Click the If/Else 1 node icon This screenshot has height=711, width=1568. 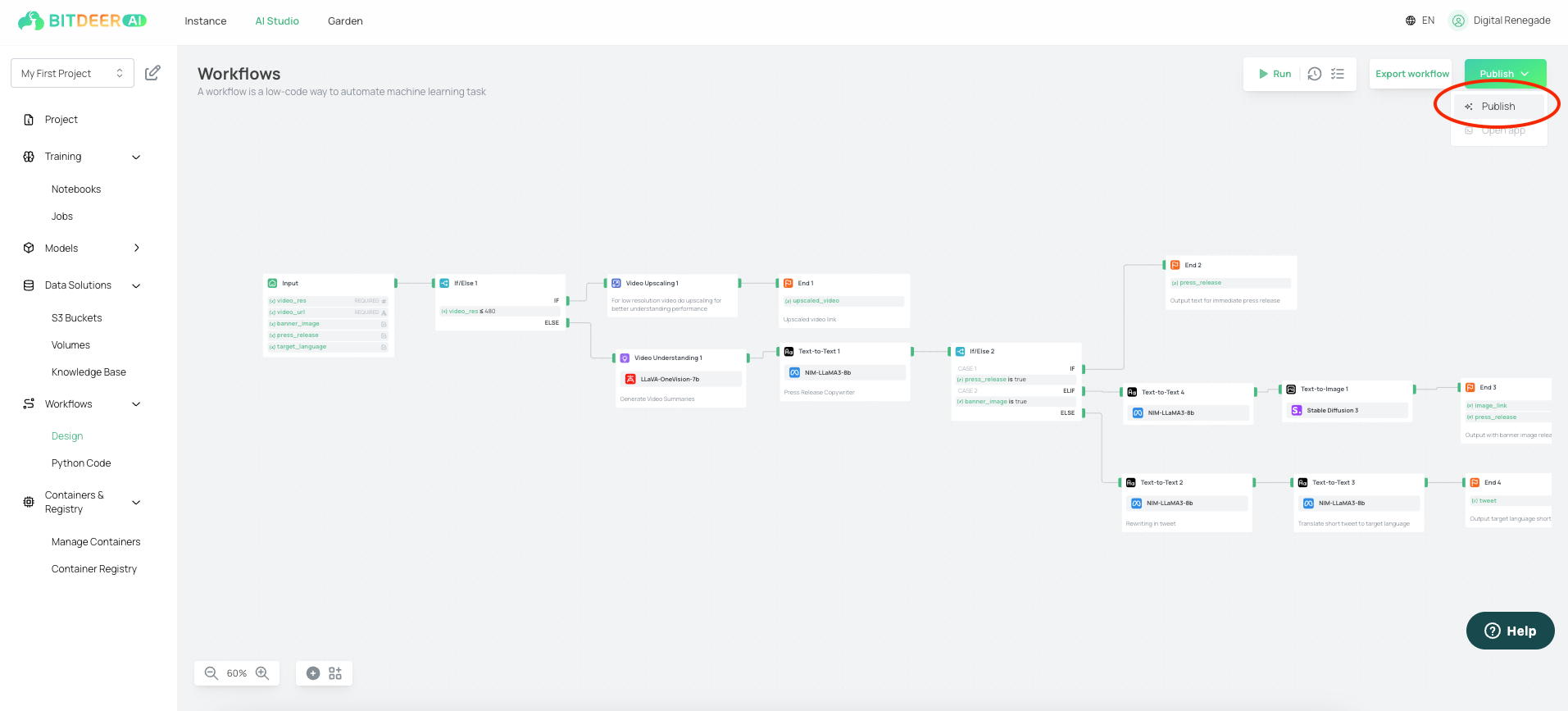[444, 283]
